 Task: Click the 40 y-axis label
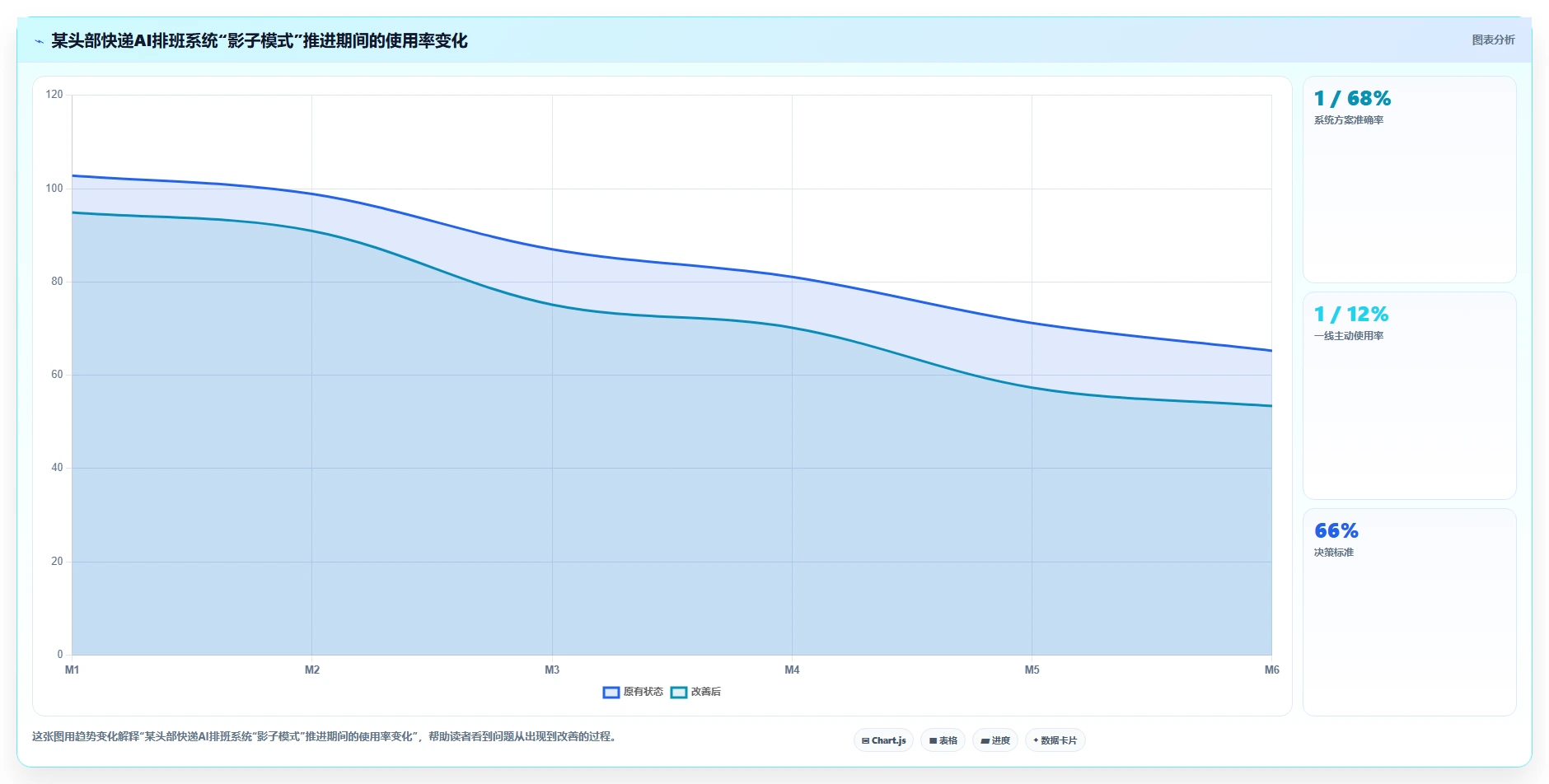tap(57, 468)
